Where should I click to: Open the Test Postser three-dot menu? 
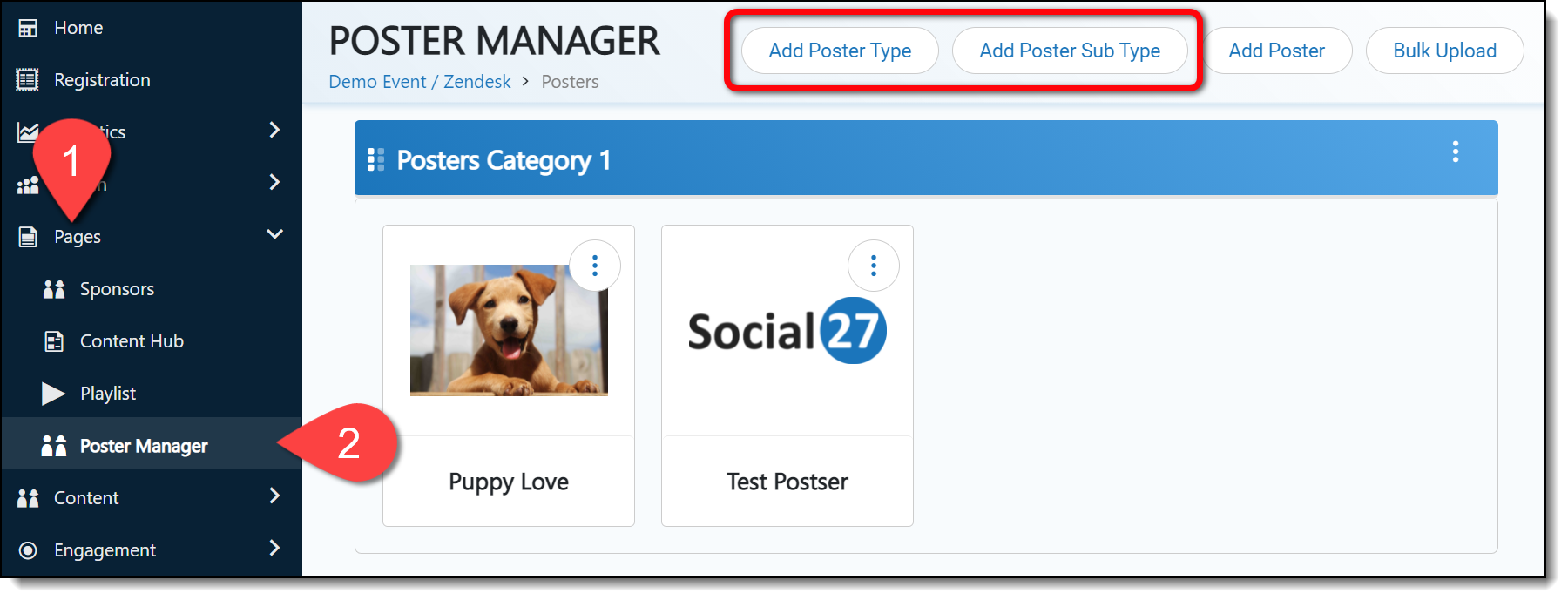tap(874, 266)
